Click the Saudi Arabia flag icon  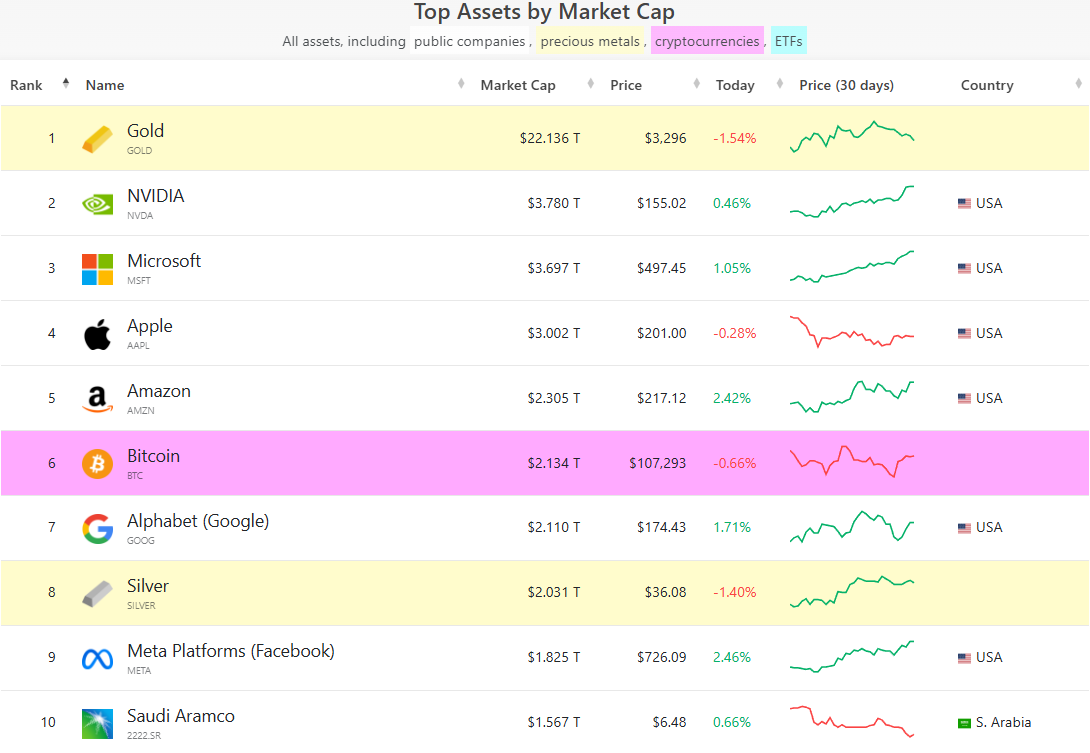click(964, 723)
